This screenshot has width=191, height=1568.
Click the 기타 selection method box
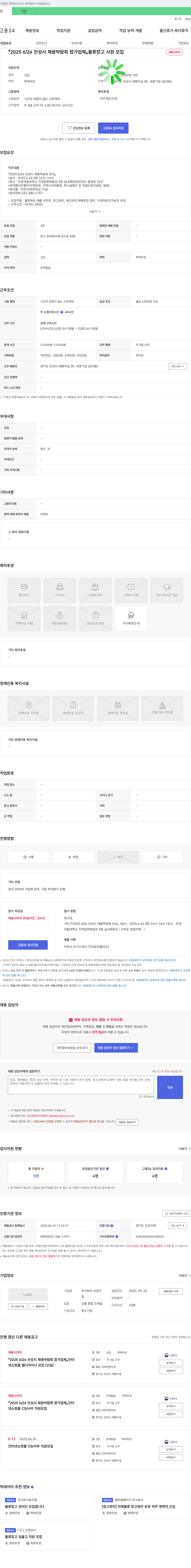tap(162, 857)
